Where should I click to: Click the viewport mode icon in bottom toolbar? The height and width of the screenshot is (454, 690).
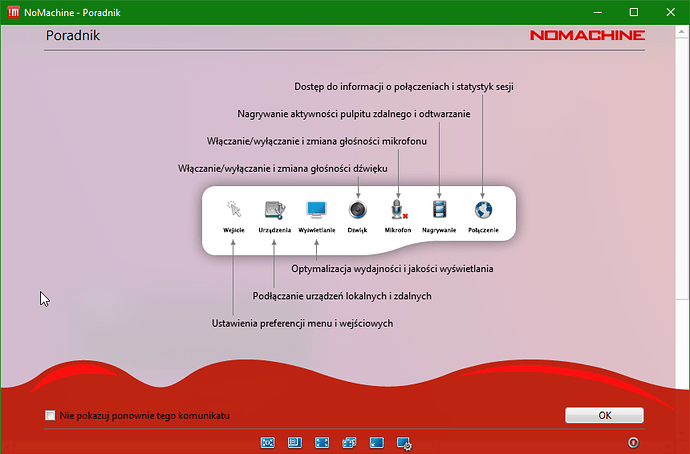pyautogui.click(x=295, y=443)
